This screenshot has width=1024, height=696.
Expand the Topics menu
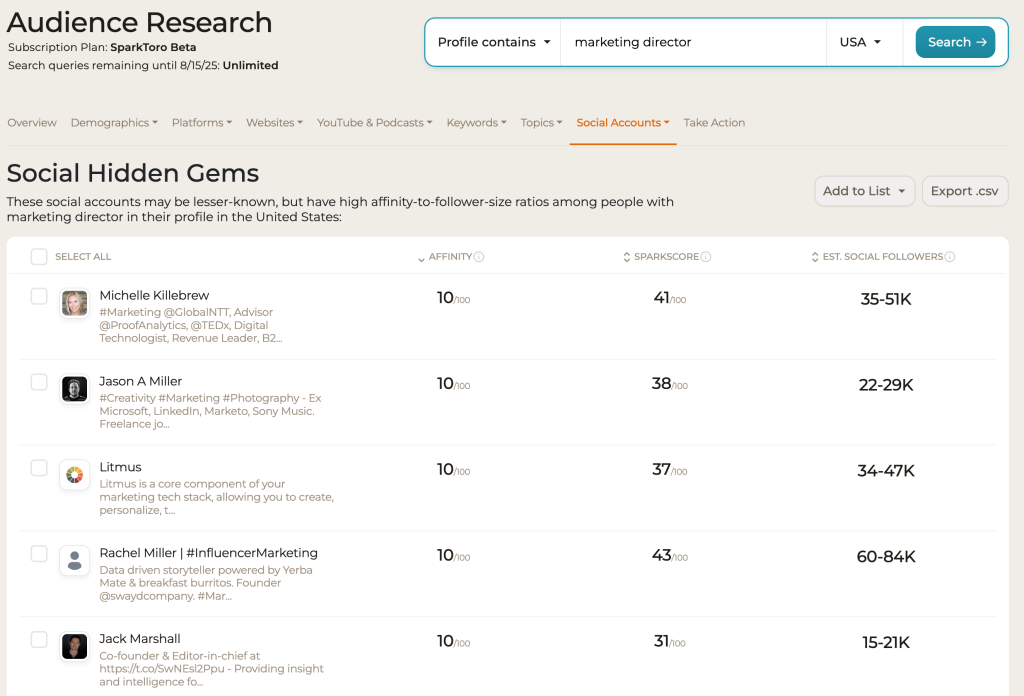(541, 123)
